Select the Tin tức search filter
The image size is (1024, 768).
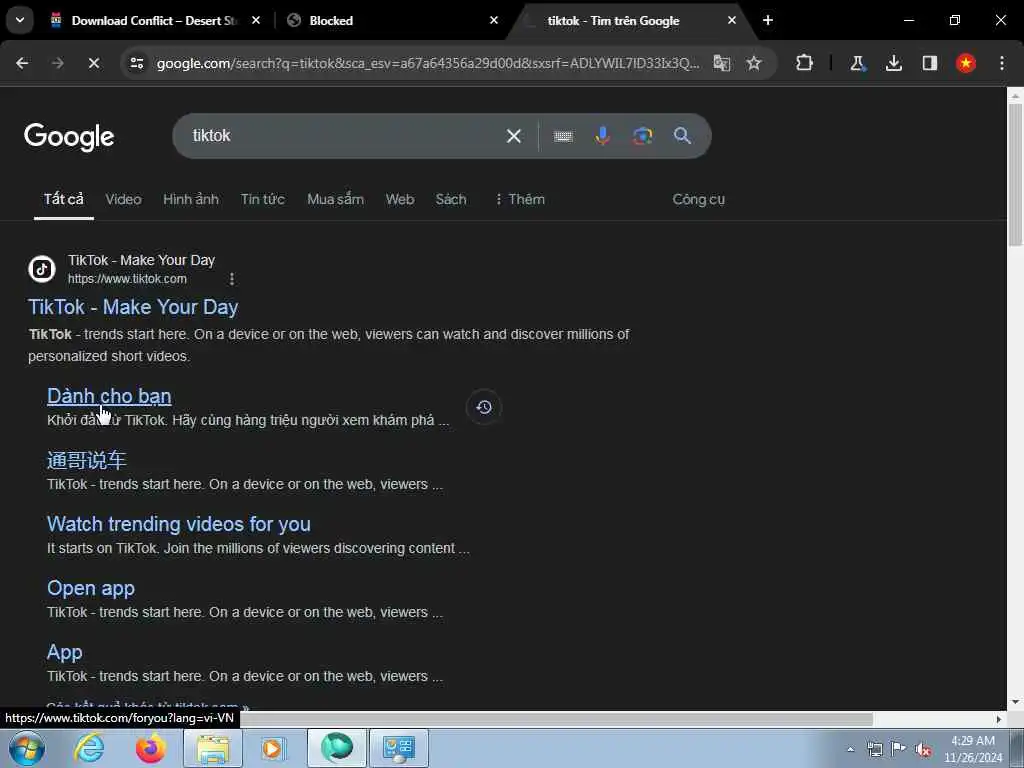263,199
